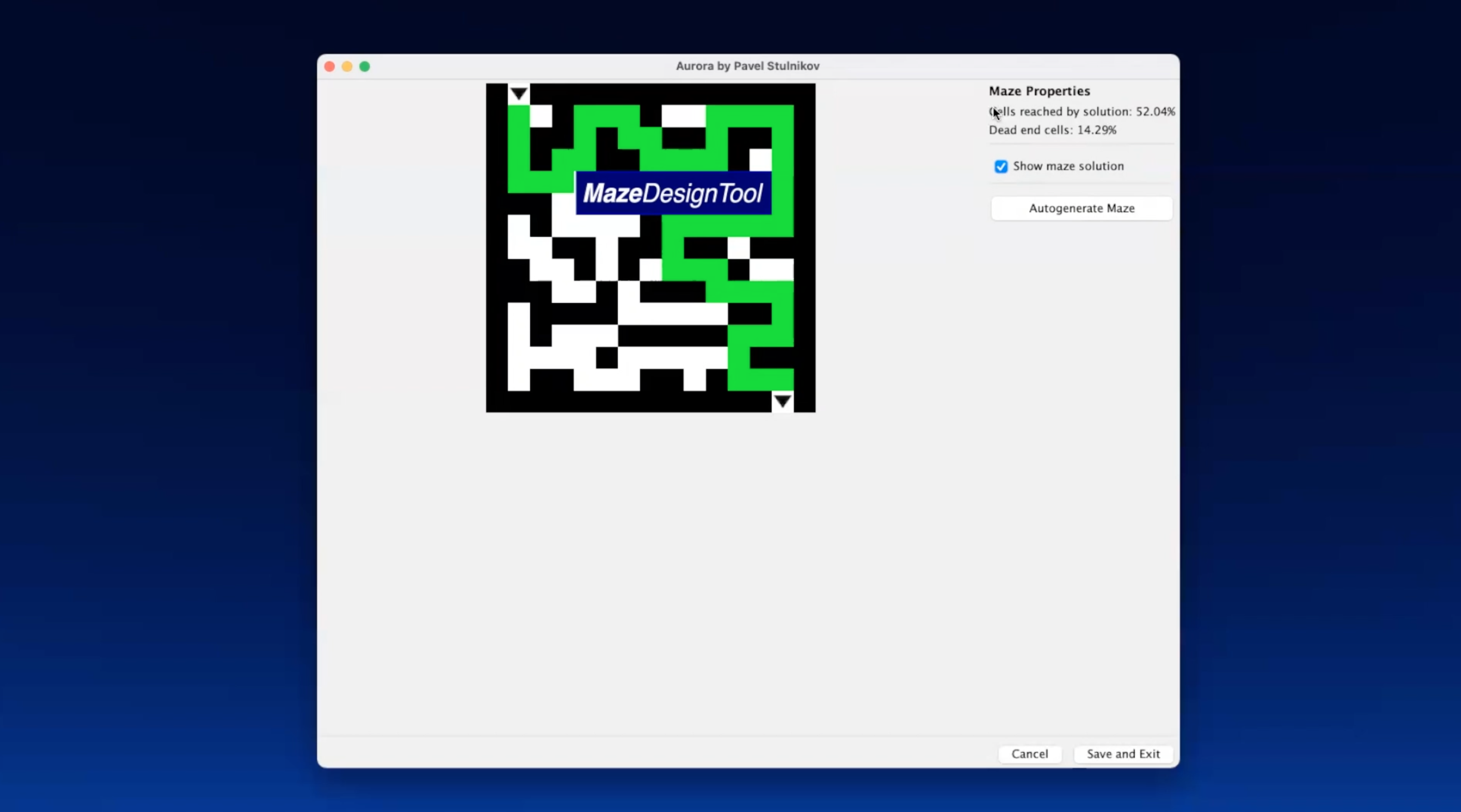
Task: Click the Aurora by Pavel Stulnikov title
Action: (747, 66)
